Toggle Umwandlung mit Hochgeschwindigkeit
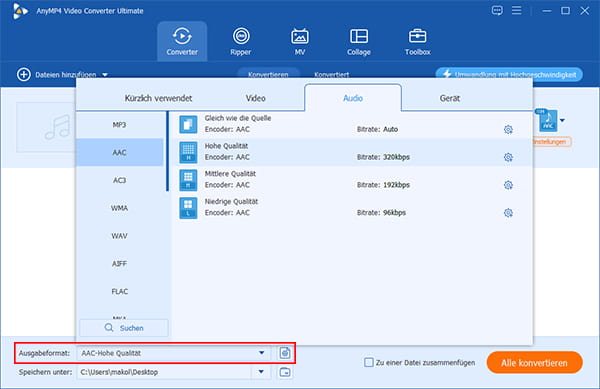 coord(509,74)
